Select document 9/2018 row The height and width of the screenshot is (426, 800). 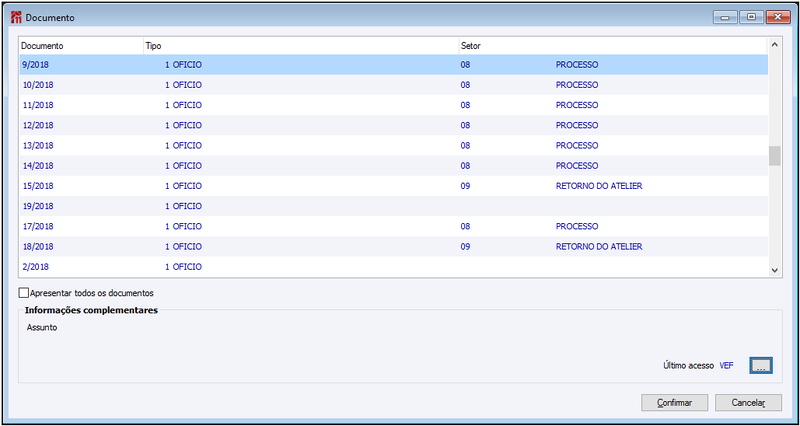393,65
